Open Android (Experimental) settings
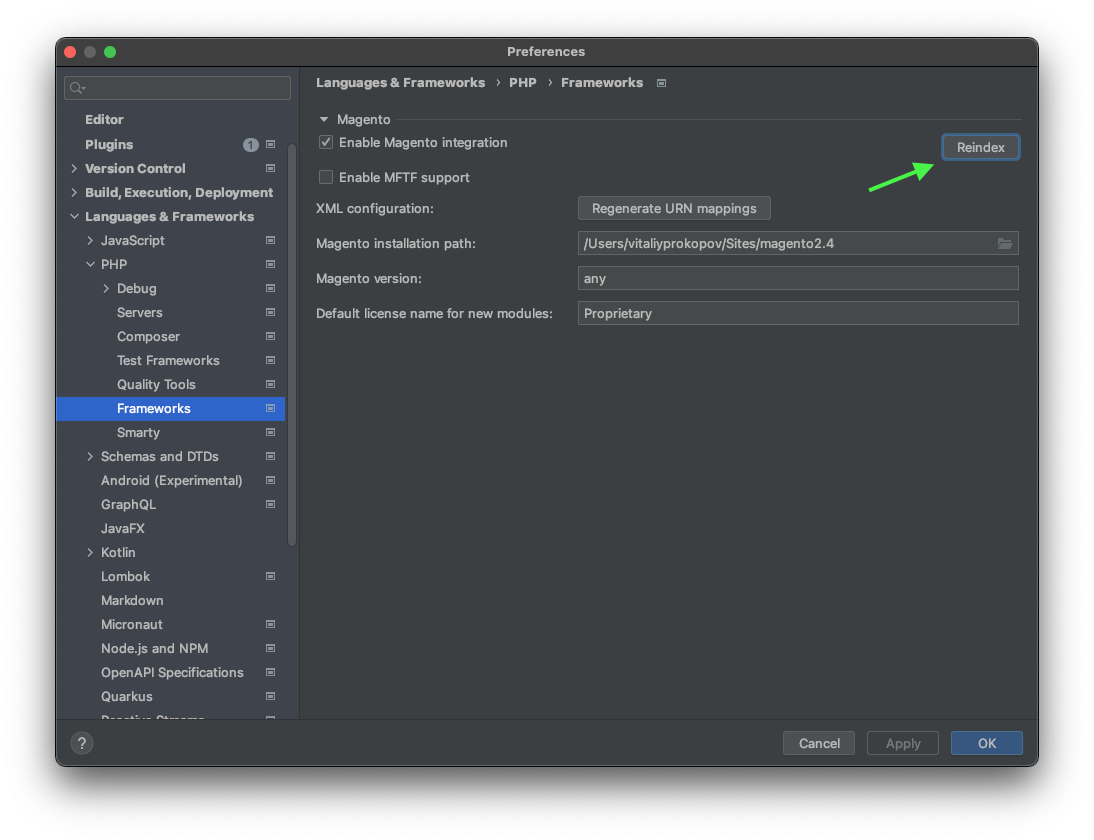1094x840 pixels. click(x=170, y=481)
